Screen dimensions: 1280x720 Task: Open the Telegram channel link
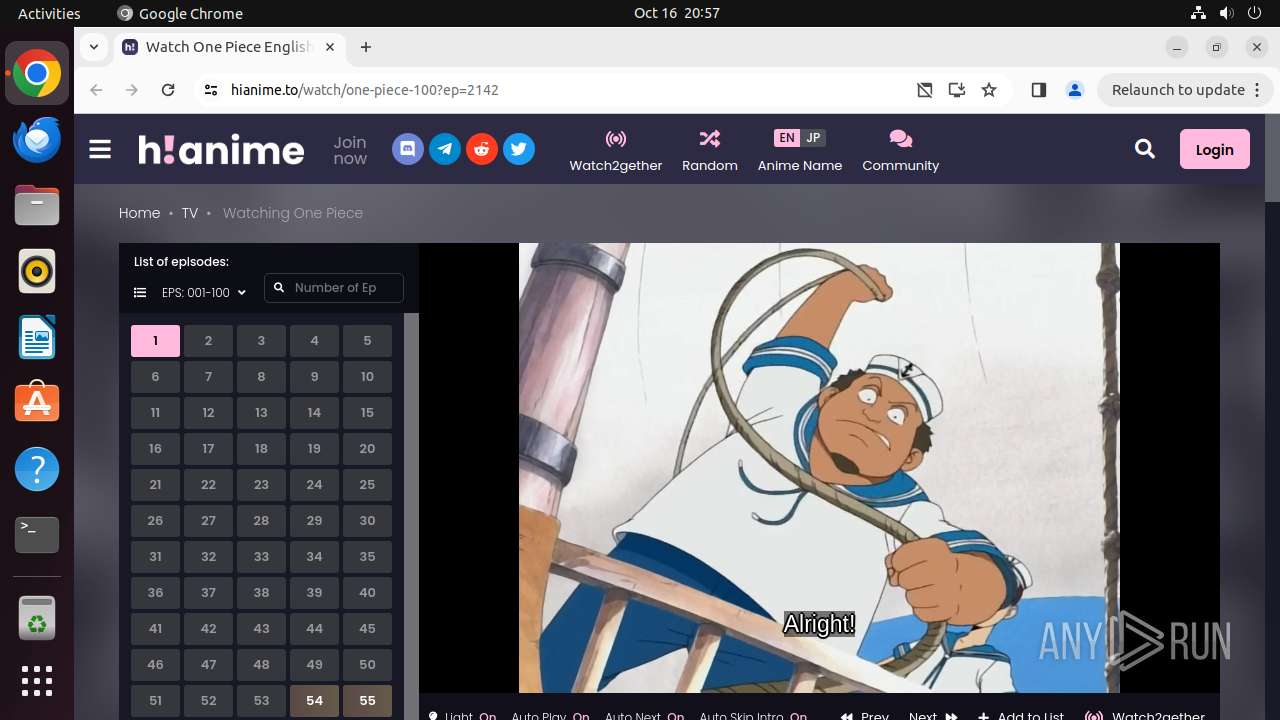(x=445, y=150)
